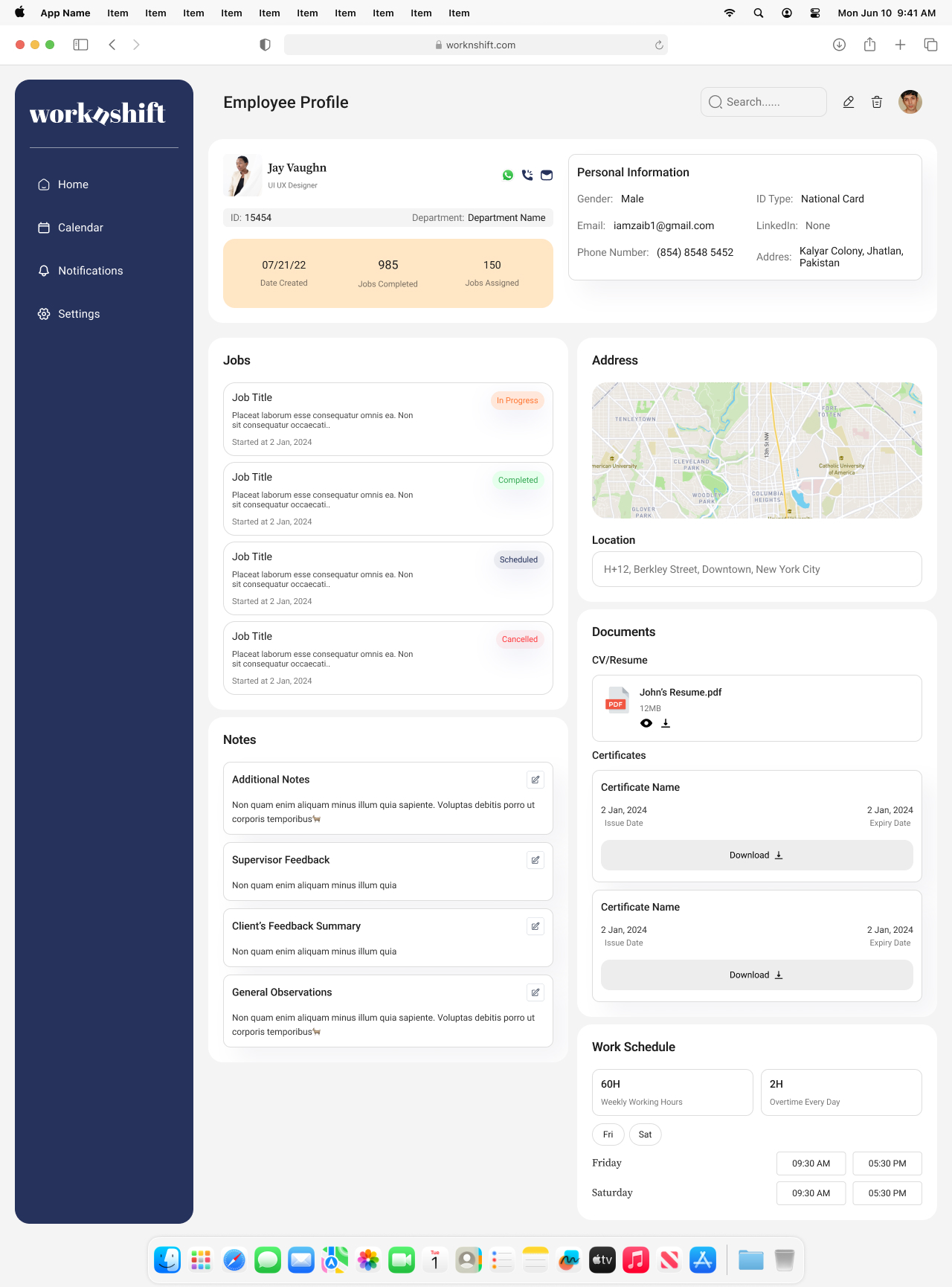The width and height of the screenshot is (952, 1287).
Task: Click the 985 Jobs Completed stat
Action: click(388, 273)
